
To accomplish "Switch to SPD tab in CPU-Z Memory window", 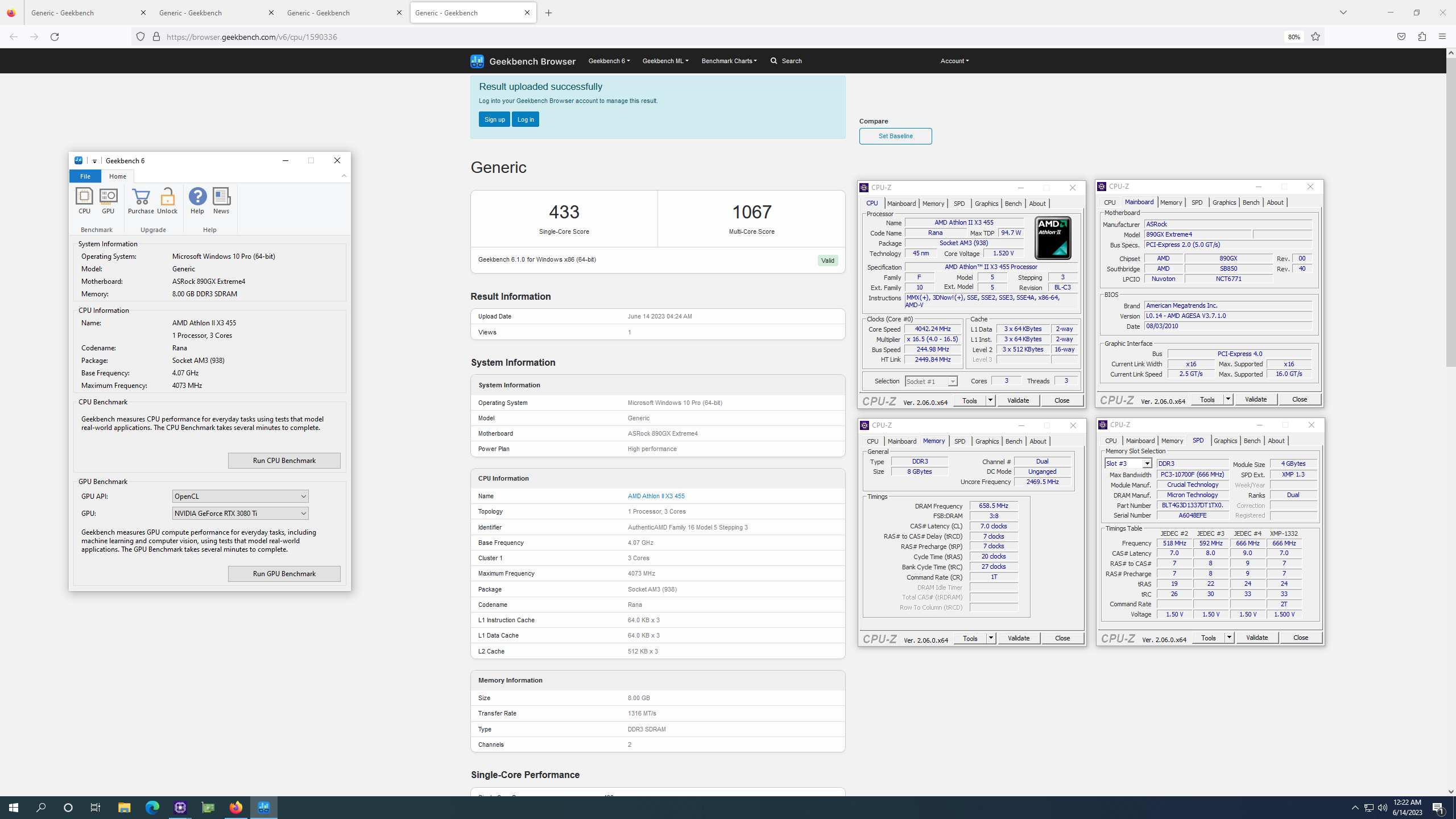I will (x=960, y=441).
